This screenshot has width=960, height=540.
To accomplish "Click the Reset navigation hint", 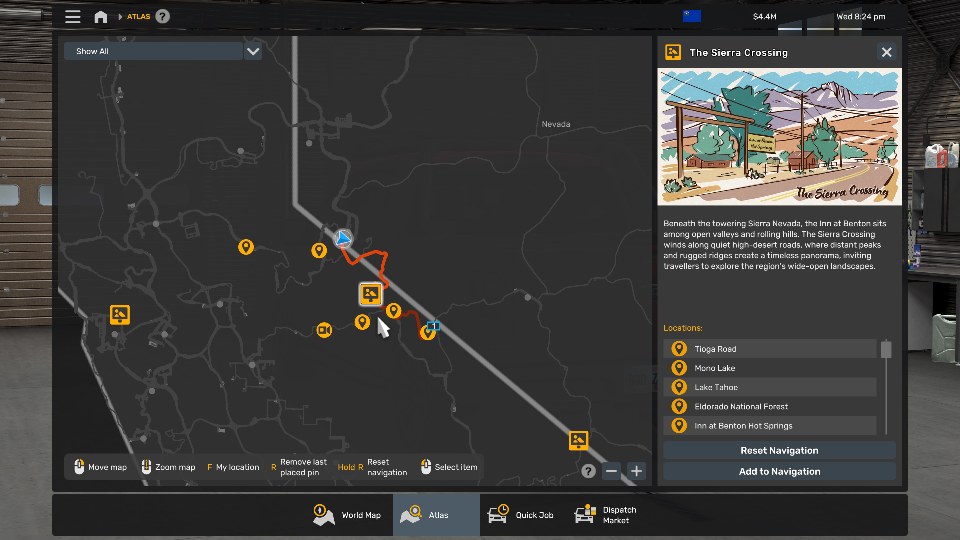I will tap(372, 467).
